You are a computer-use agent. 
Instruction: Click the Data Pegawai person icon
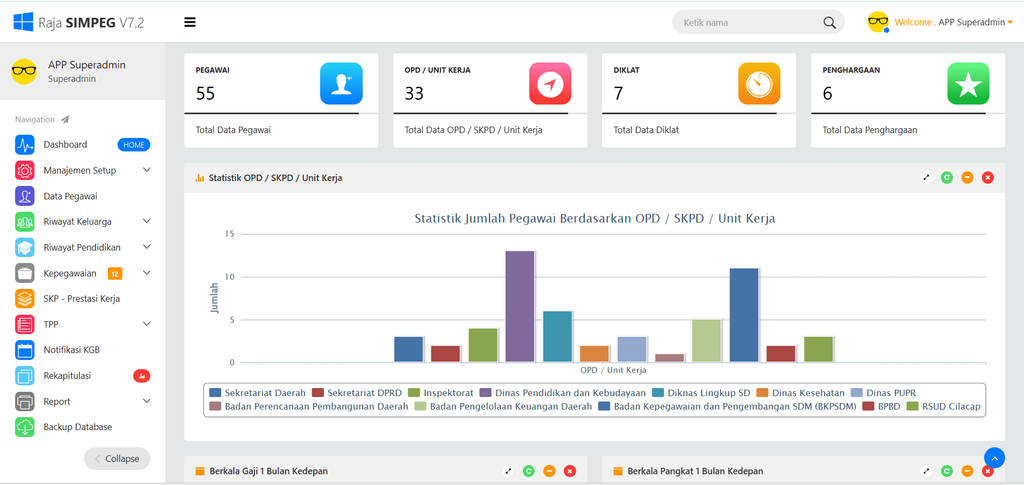25,196
